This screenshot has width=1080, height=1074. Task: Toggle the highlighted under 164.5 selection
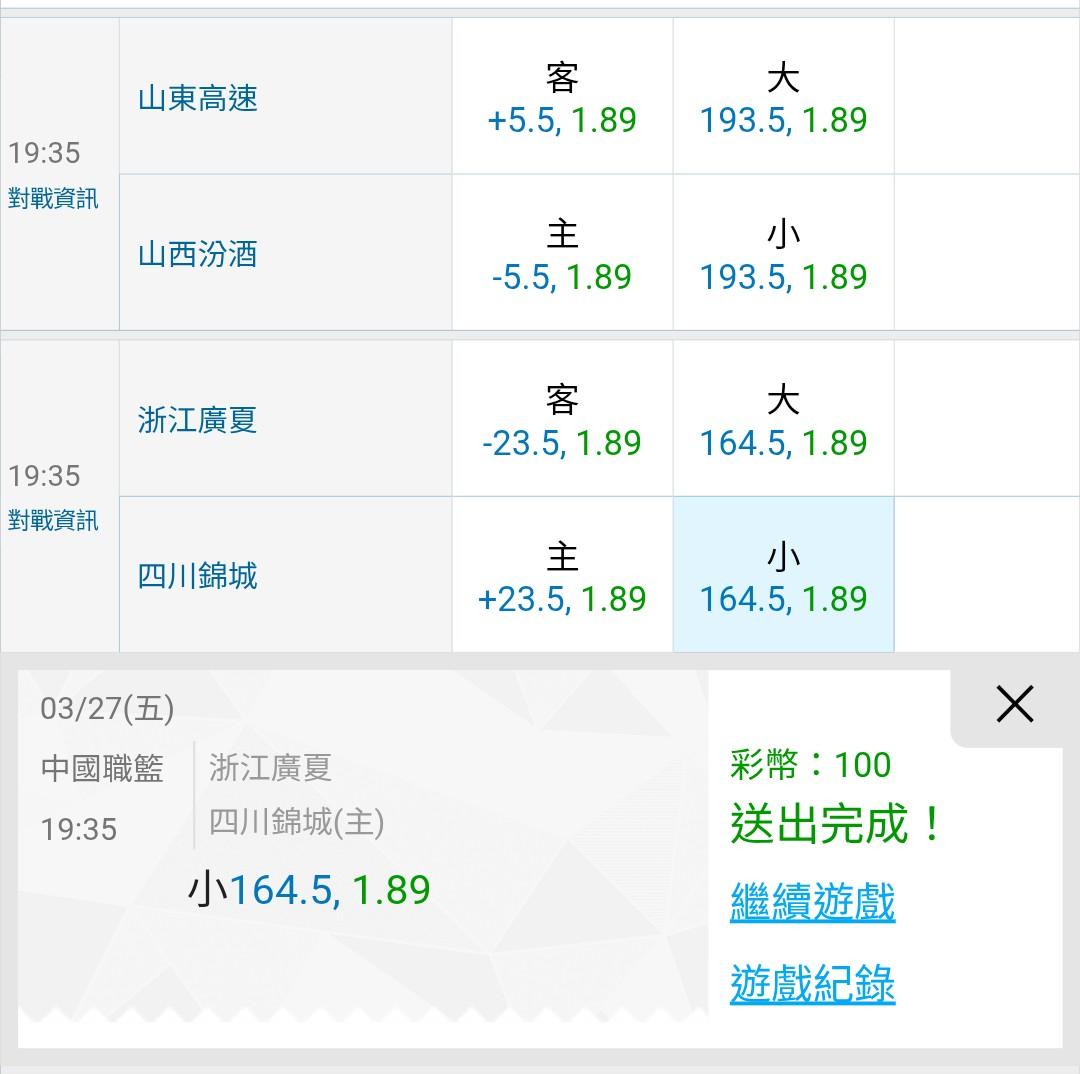click(783, 576)
